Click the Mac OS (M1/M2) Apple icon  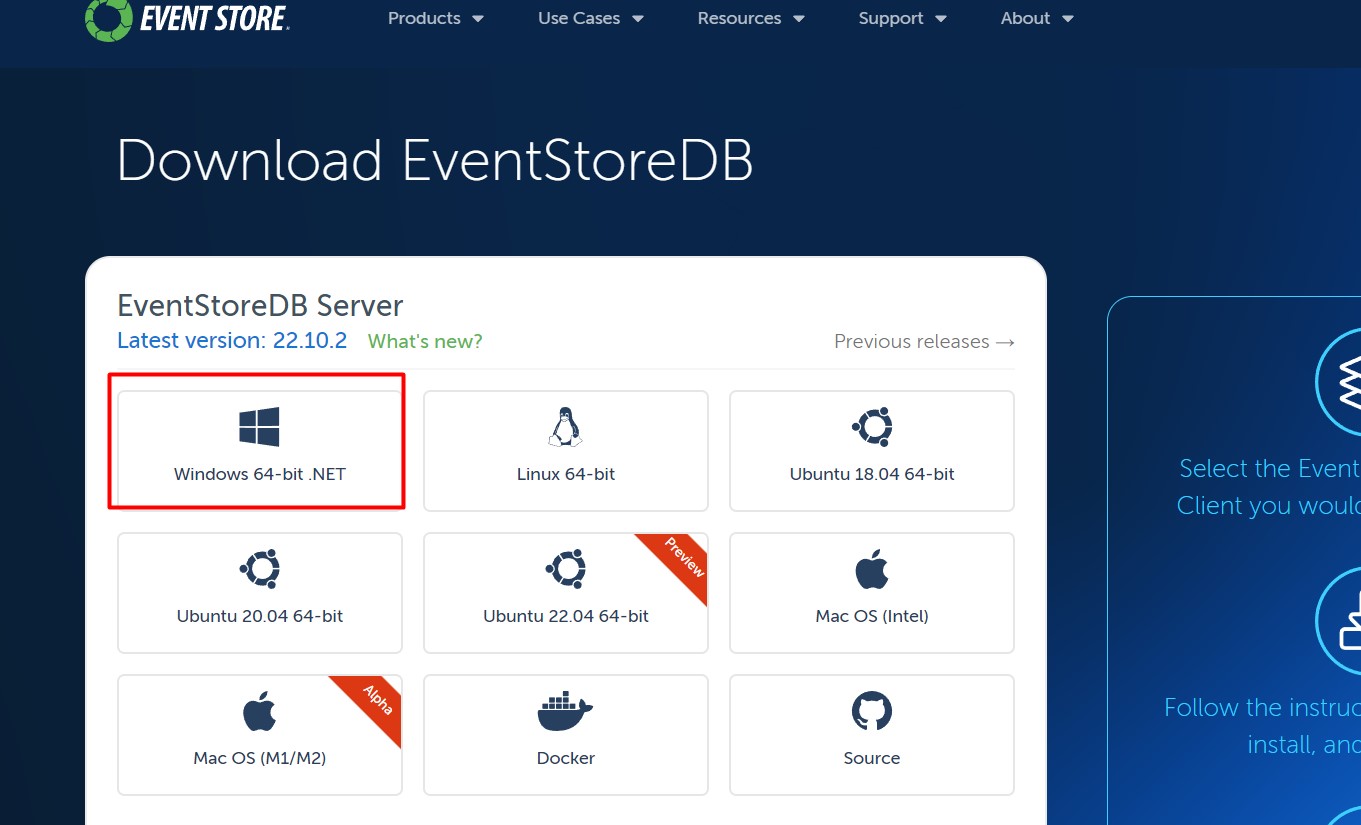pyautogui.click(x=259, y=710)
